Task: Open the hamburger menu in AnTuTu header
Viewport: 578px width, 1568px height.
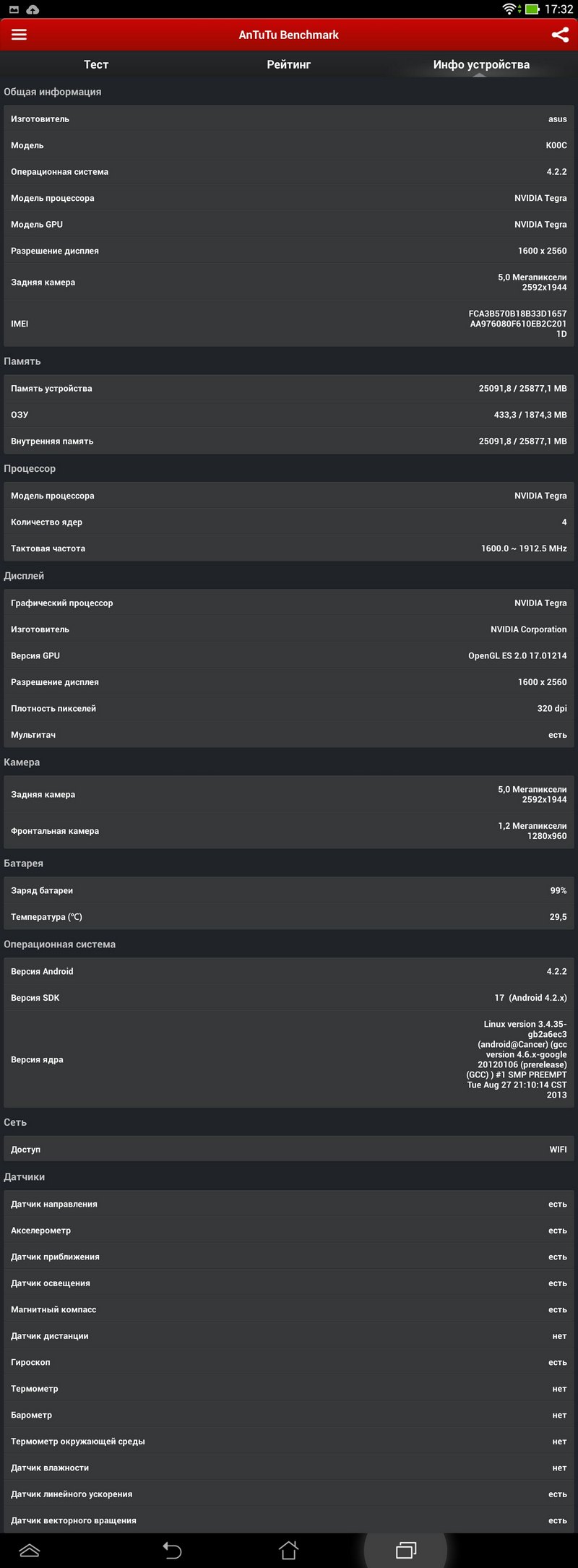Action: (19, 35)
